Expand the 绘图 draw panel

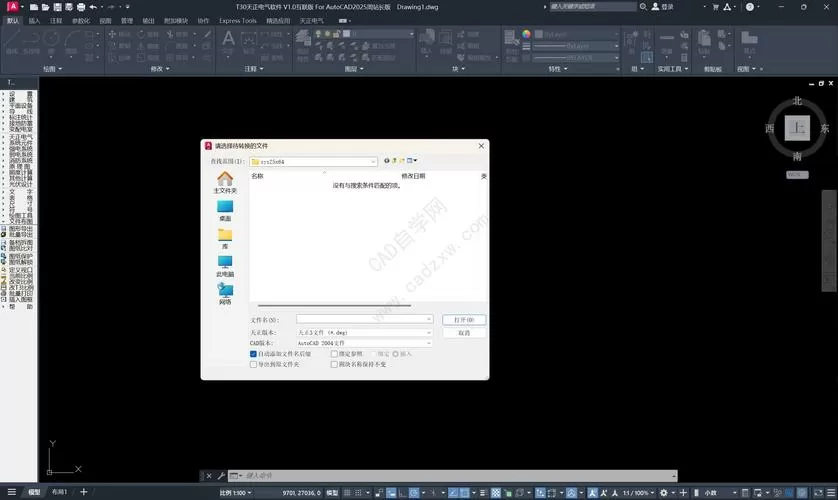click(x=52, y=69)
